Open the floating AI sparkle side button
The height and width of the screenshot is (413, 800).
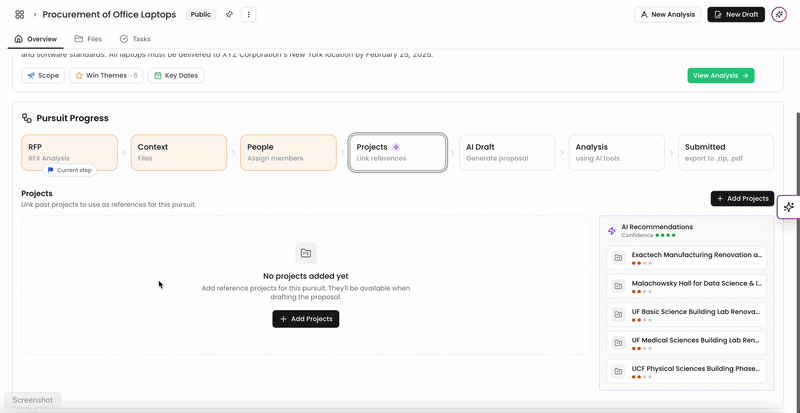[x=789, y=207]
